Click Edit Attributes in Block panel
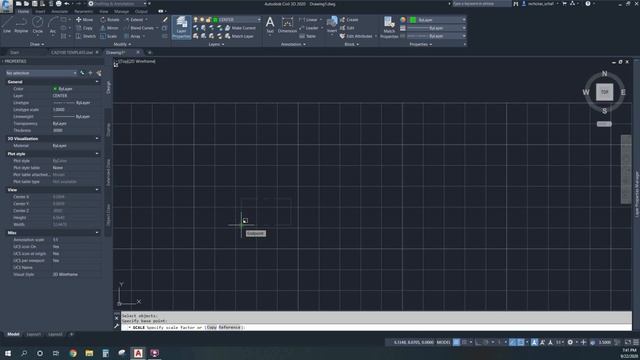The width and height of the screenshot is (640, 360). (x=356, y=36)
